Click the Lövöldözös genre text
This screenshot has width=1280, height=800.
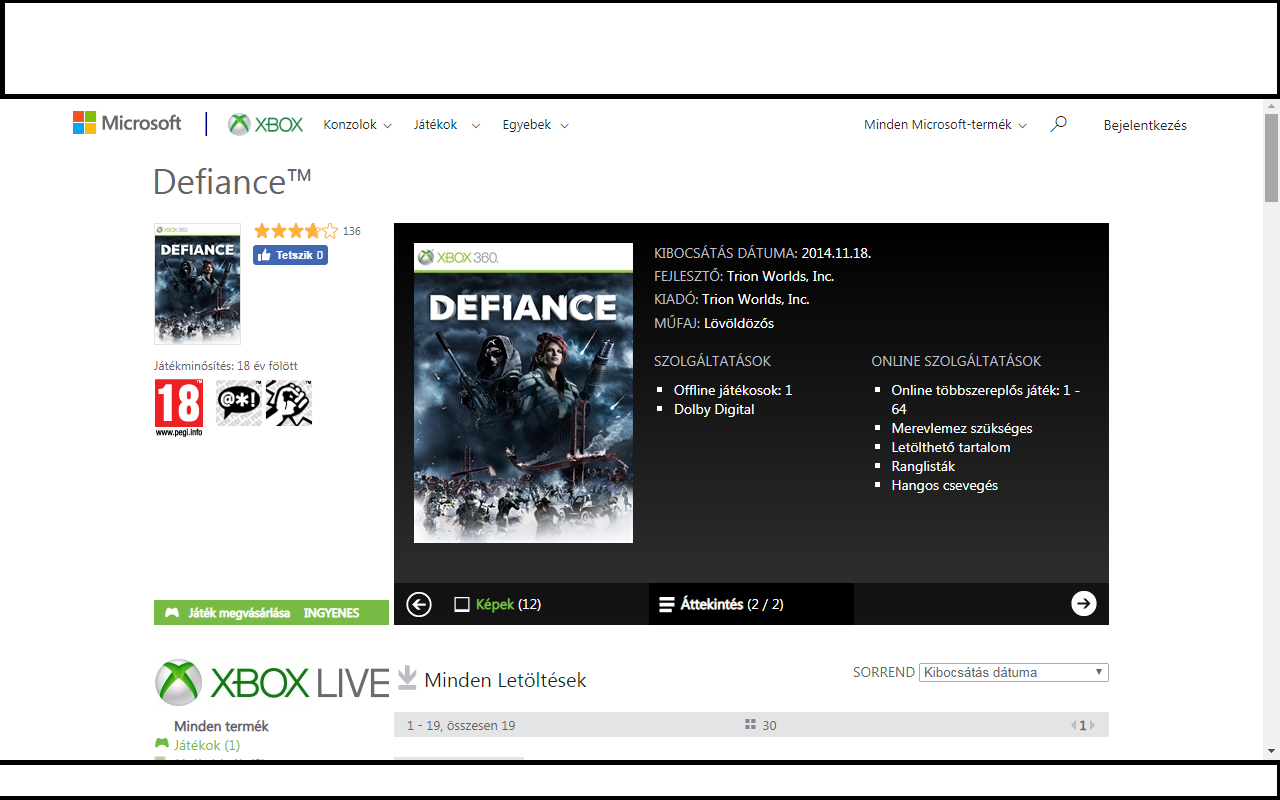coord(739,323)
